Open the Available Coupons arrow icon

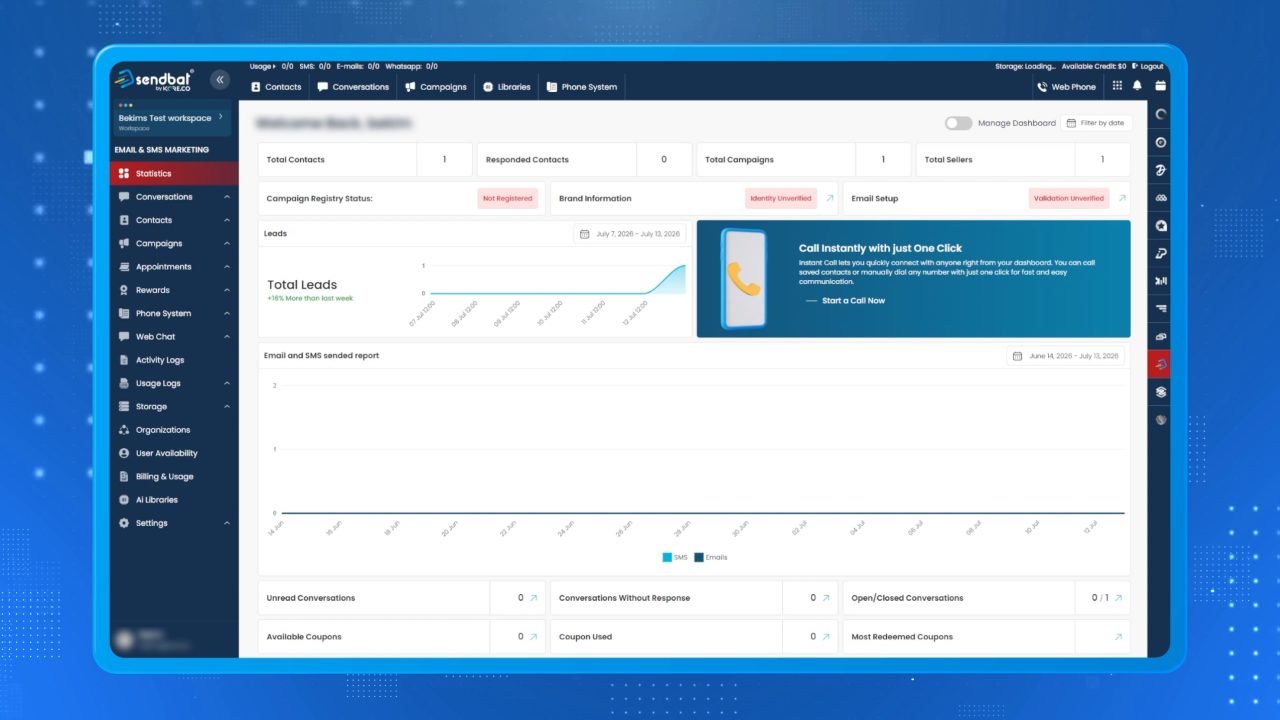[533, 636]
